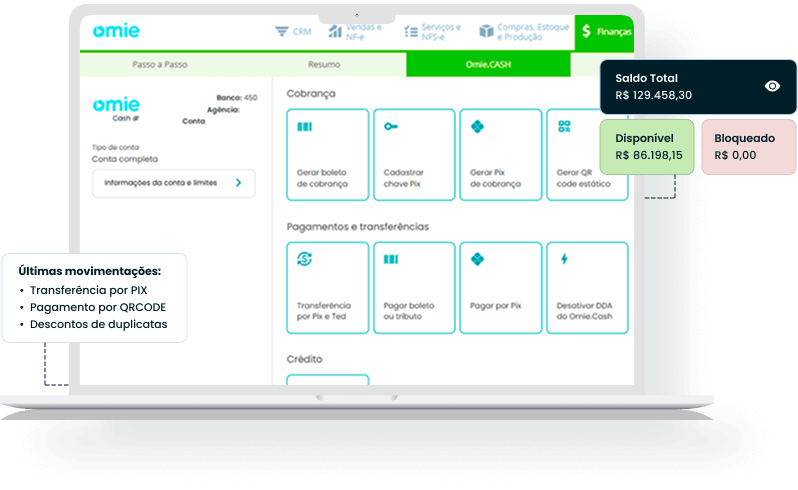The height and width of the screenshot is (490, 798).
Task: Click the lightning icon on Desativar DDA card
Action: coord(564,259)
